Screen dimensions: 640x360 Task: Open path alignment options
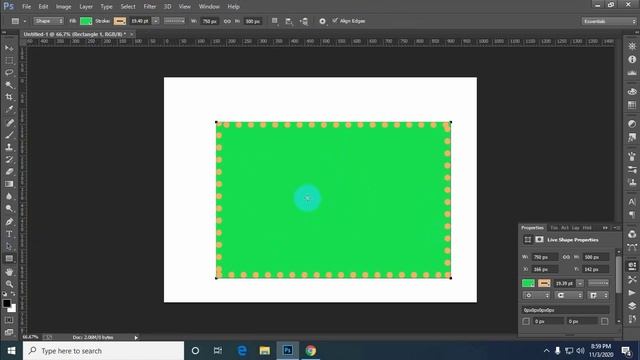[x=289, y=21]
